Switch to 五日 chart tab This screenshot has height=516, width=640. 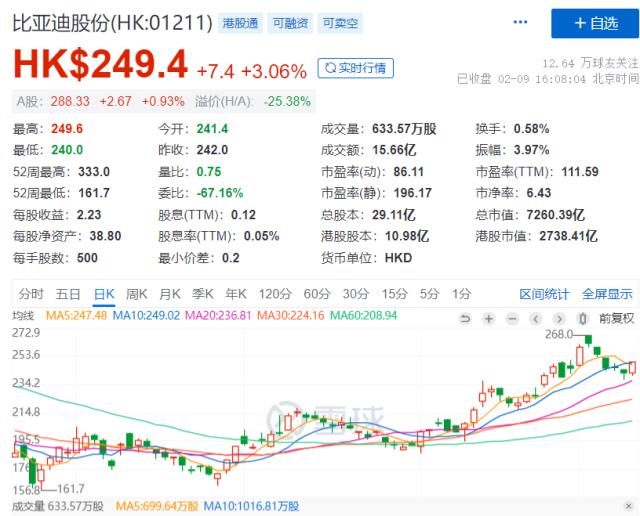coord(68,294)
